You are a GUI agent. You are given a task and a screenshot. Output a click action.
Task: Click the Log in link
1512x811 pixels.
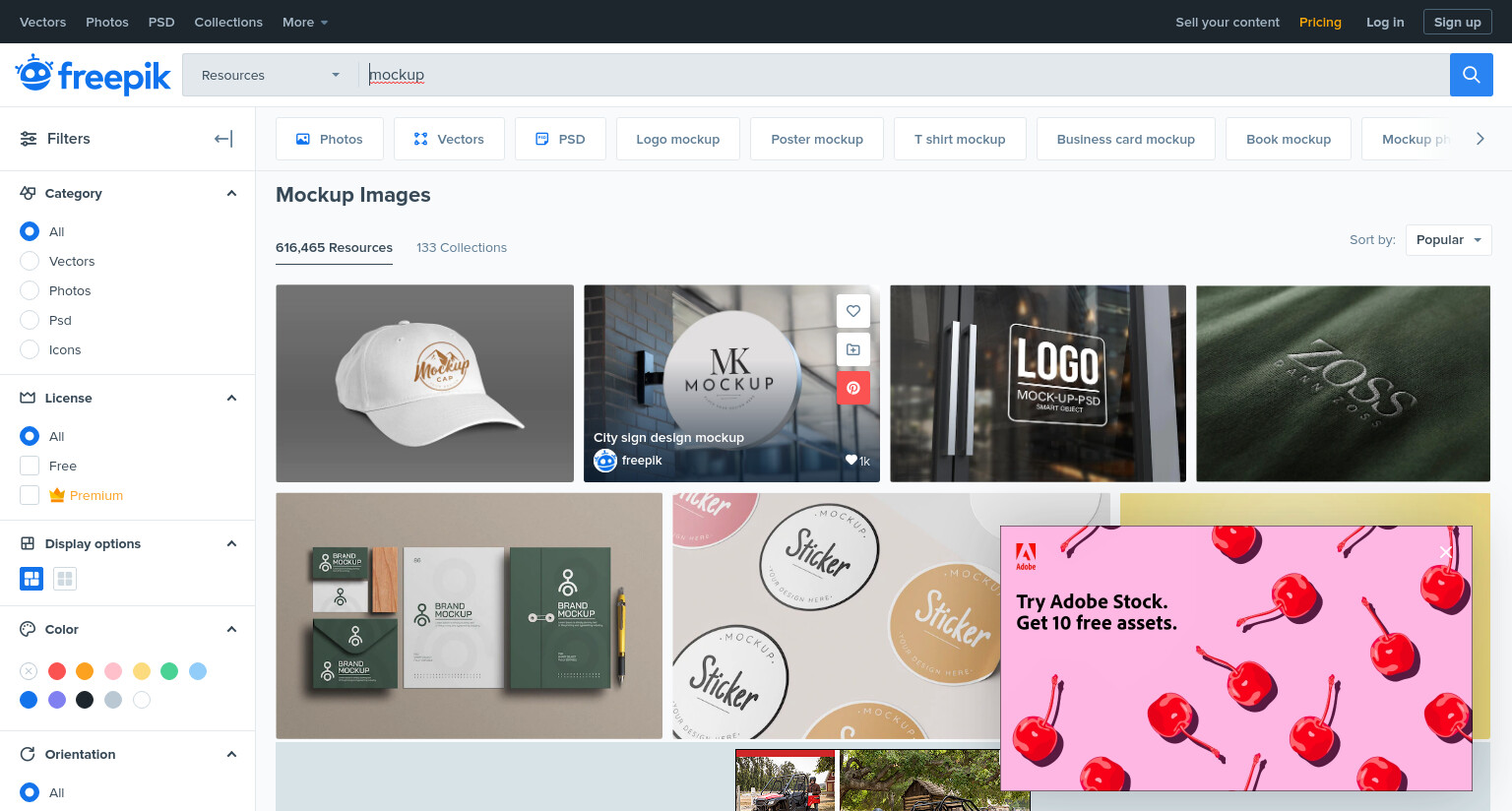(1385, 22)
